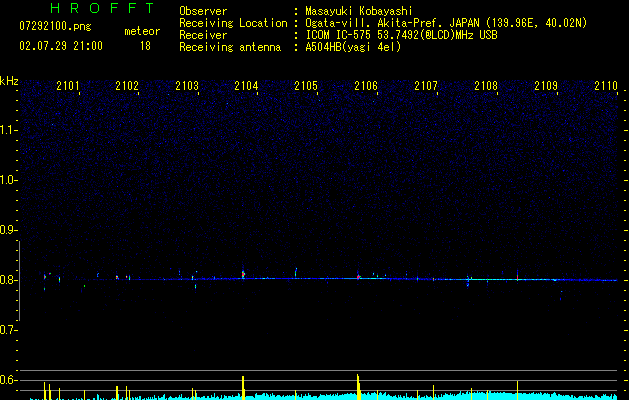Click the 0.6 kHz axis label

9,380
